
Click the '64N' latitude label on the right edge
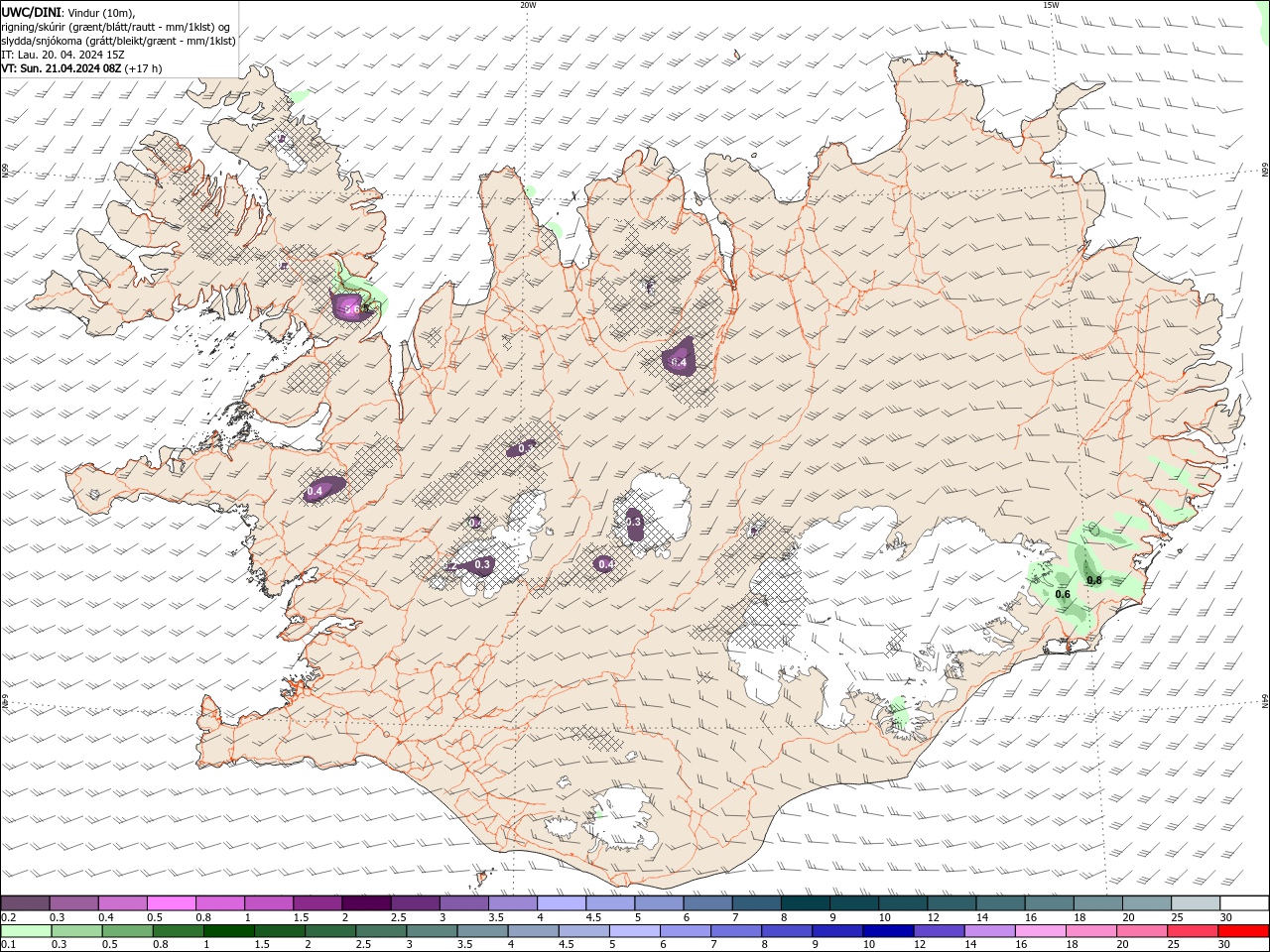click(x=1265, y=701)
